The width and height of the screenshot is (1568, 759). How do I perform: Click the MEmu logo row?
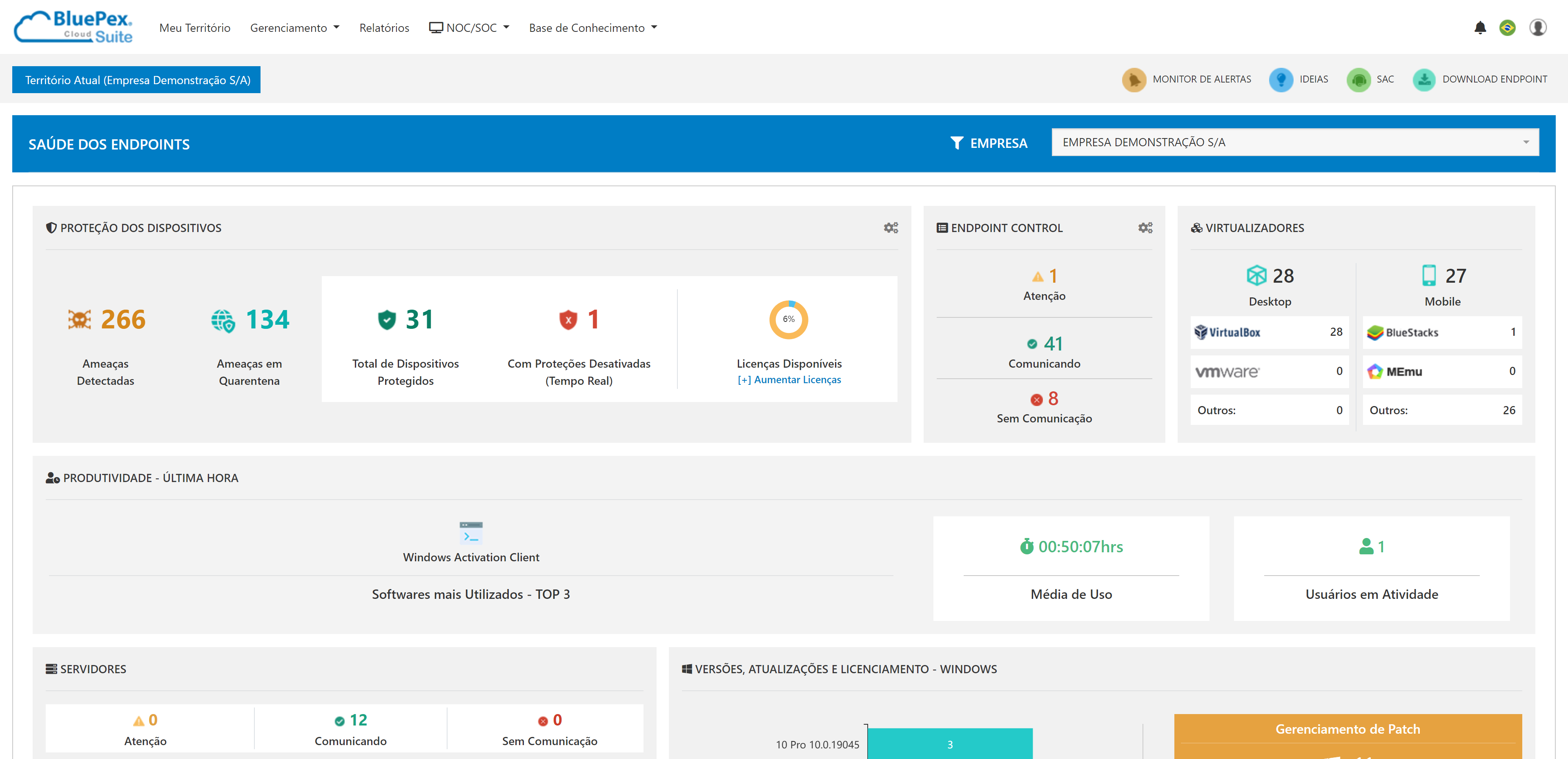pos(1442,371)
